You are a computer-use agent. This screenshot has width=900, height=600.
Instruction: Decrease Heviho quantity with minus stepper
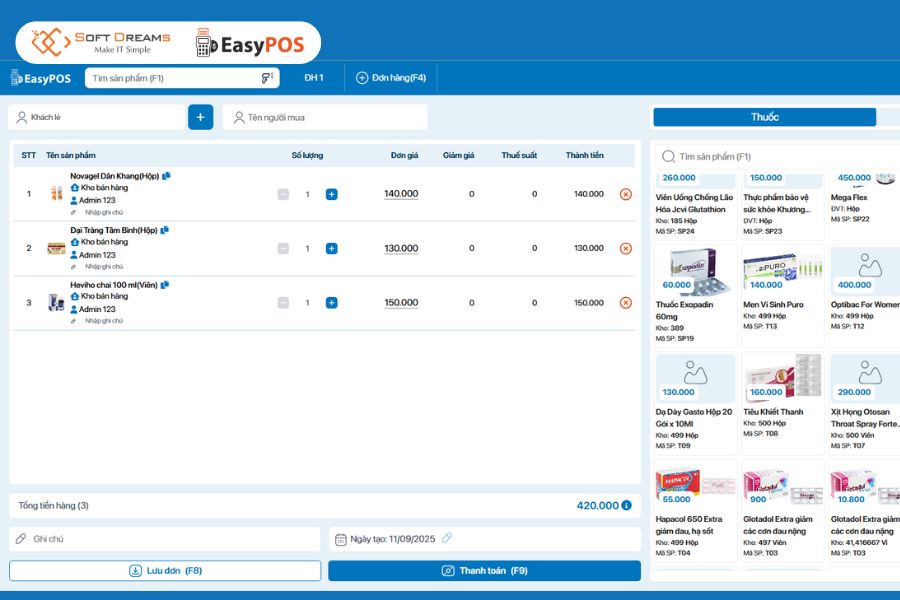[x=284, y=302]
